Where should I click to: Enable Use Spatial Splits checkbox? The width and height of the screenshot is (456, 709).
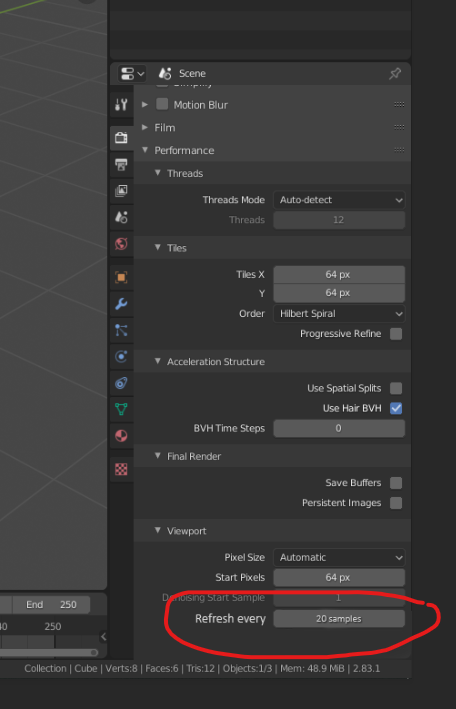396,388
